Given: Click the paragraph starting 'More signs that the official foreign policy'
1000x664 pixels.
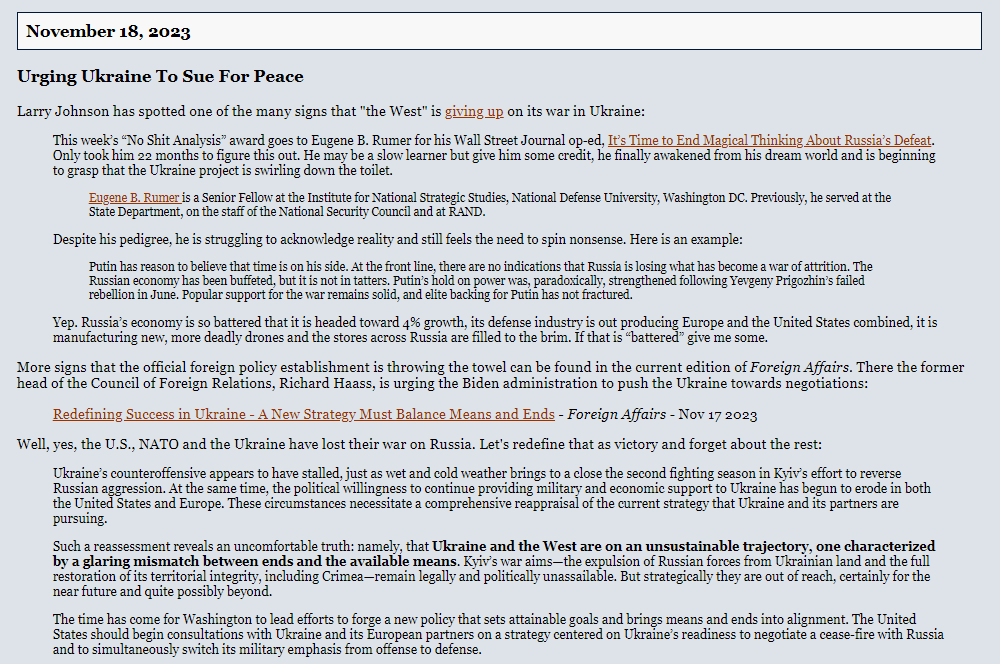Looking at the screenshot, I should pyautogui.click(x=490, y=375).
